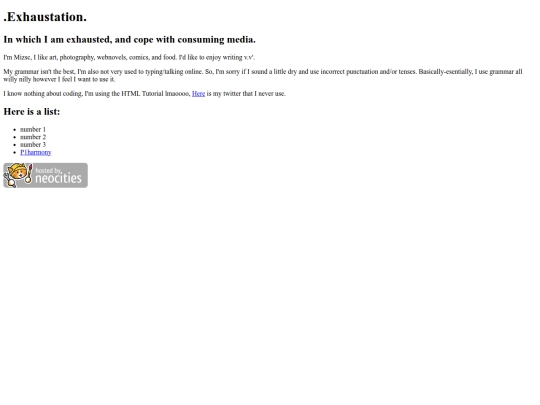Viewport: 540px width, 405px height.
Task: Click the "I'm Mizse" intro paragraph
Action: pos(129,57)
